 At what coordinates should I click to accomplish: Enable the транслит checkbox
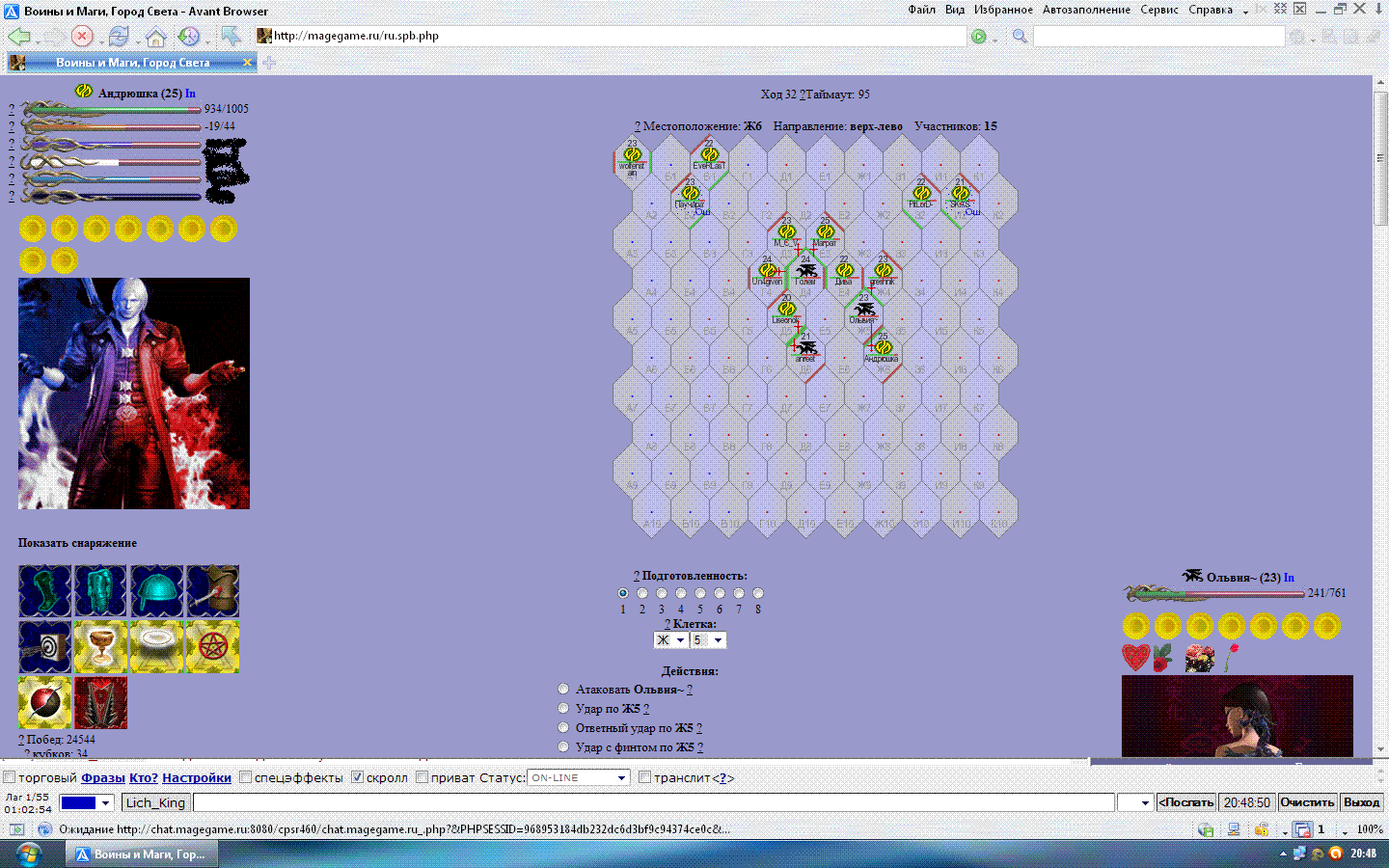(x=645, y=777)
